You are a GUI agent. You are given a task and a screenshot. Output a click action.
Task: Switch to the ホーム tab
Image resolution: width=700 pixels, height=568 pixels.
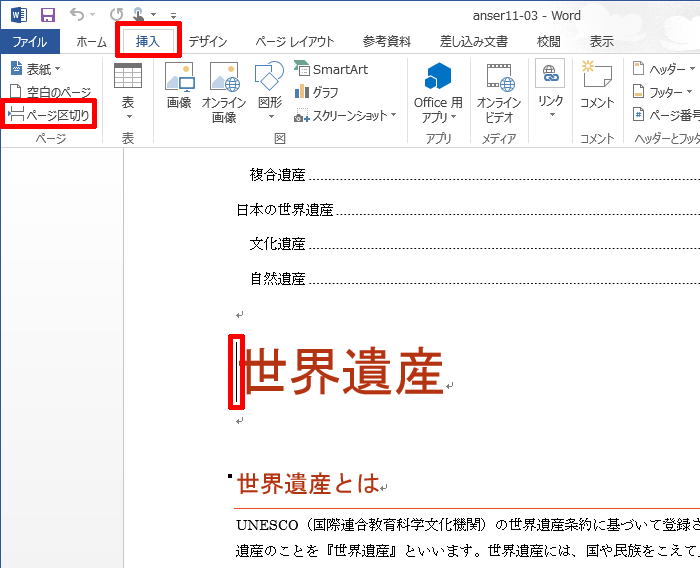point(92,42)
